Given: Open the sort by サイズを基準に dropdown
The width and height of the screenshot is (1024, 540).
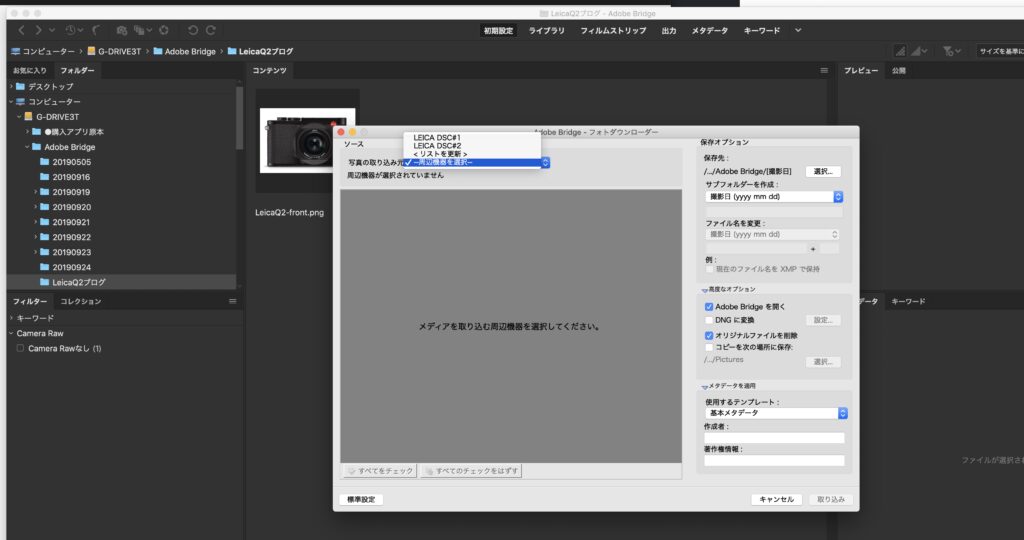Looking at the screenshot, I should coord(1000,51).
